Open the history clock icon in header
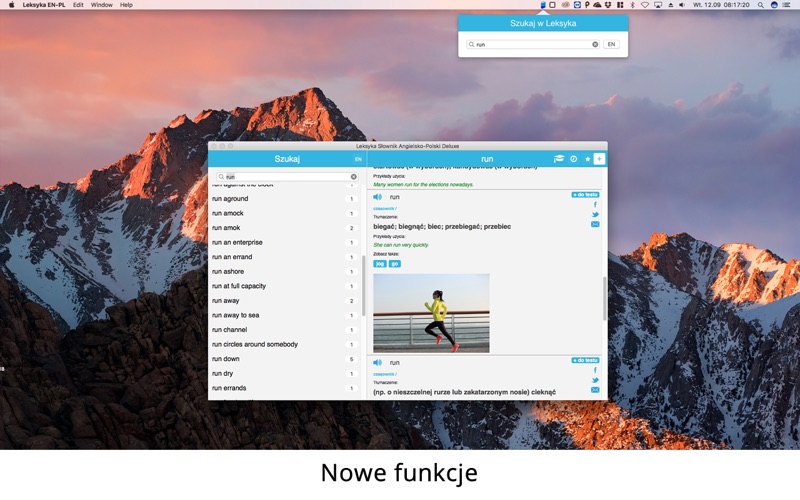The width and height of the screenshot is (800, 500). click(573, 159)
